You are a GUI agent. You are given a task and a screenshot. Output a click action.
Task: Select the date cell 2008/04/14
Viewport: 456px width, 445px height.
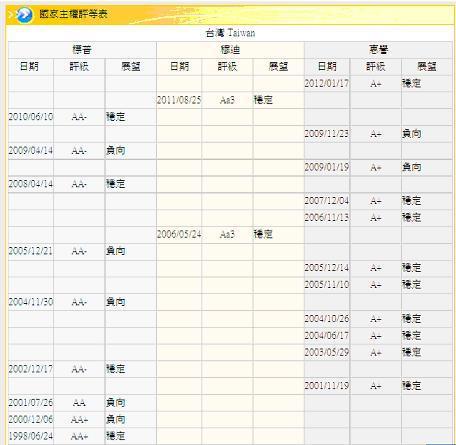(31, 184)
